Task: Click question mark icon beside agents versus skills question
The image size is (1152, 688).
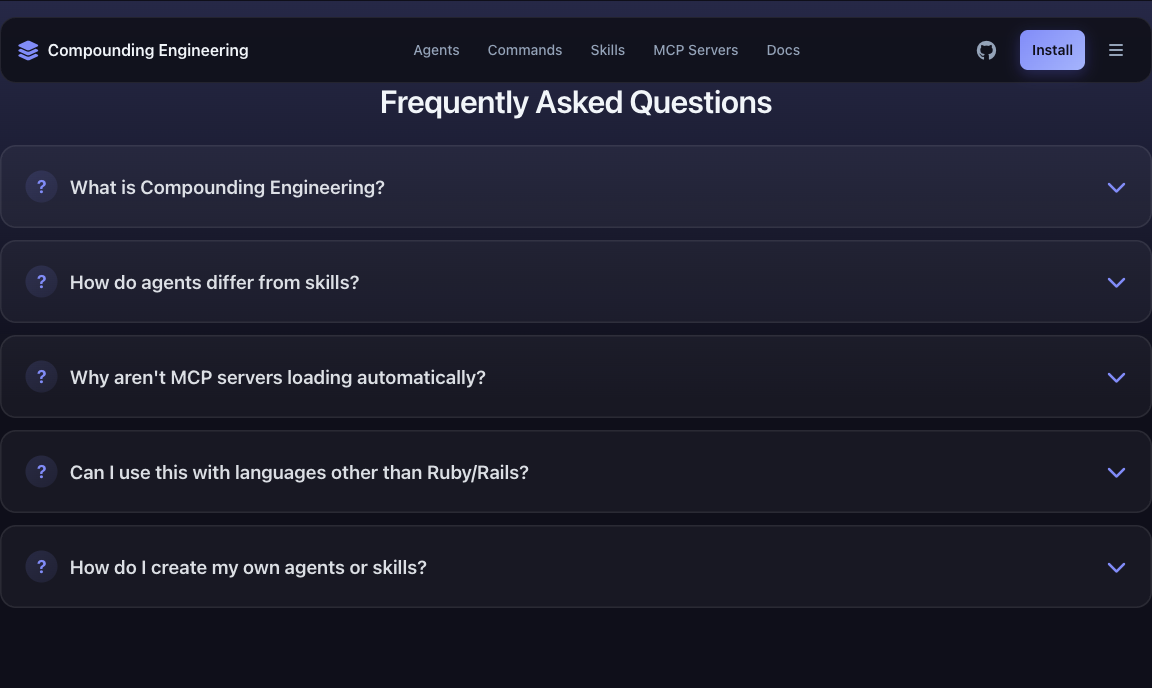Action: tap(41, 282)
